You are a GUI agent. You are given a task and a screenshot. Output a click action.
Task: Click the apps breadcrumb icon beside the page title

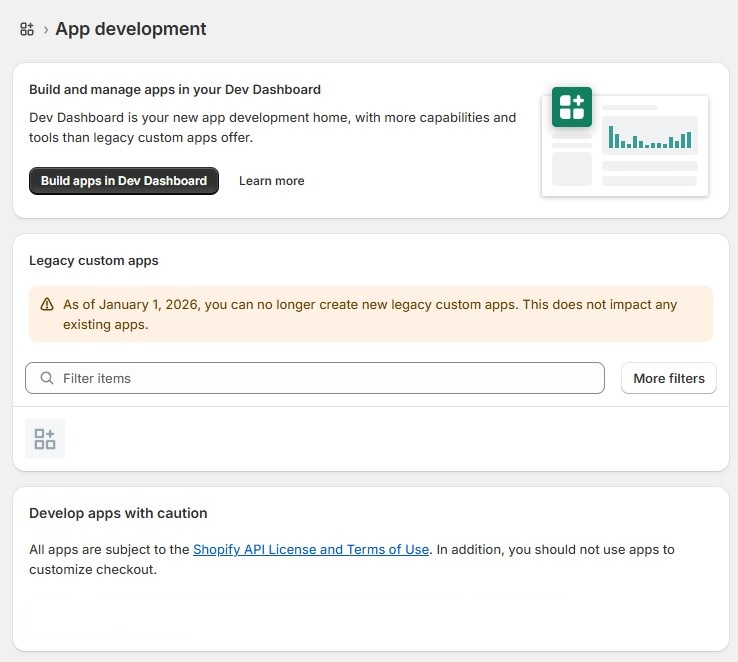27,29
